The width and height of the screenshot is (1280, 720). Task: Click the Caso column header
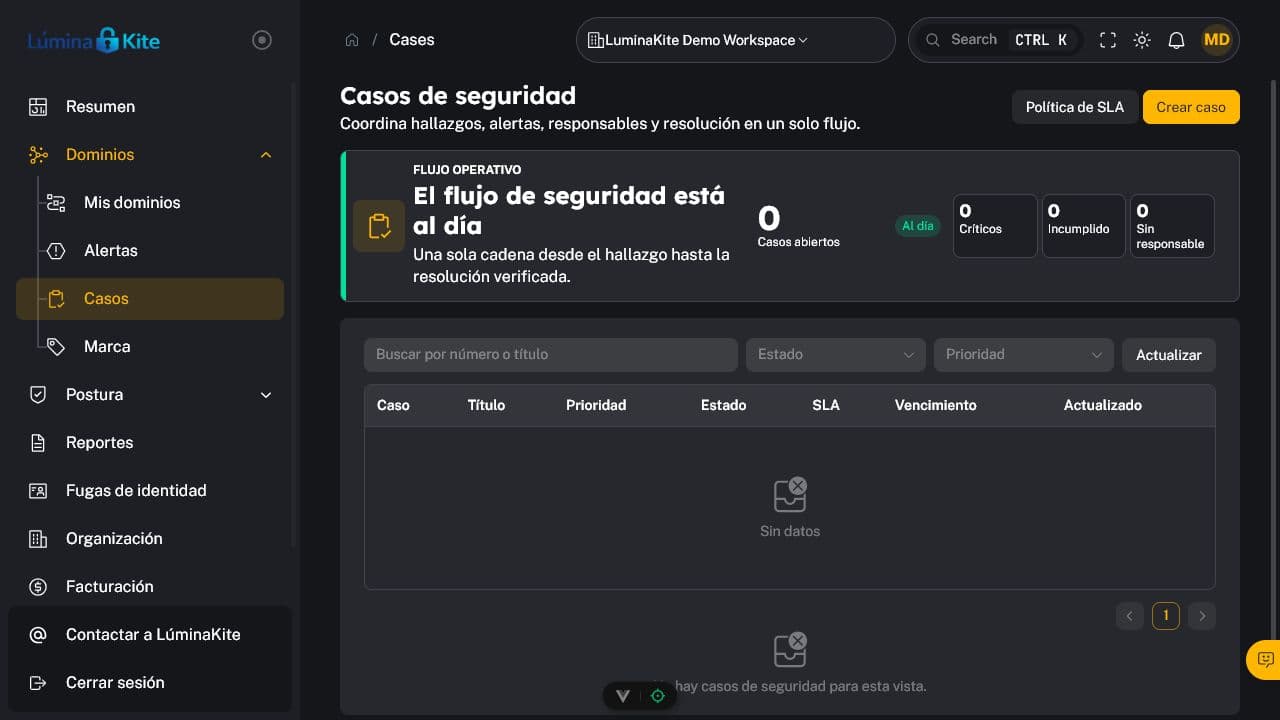393,405
